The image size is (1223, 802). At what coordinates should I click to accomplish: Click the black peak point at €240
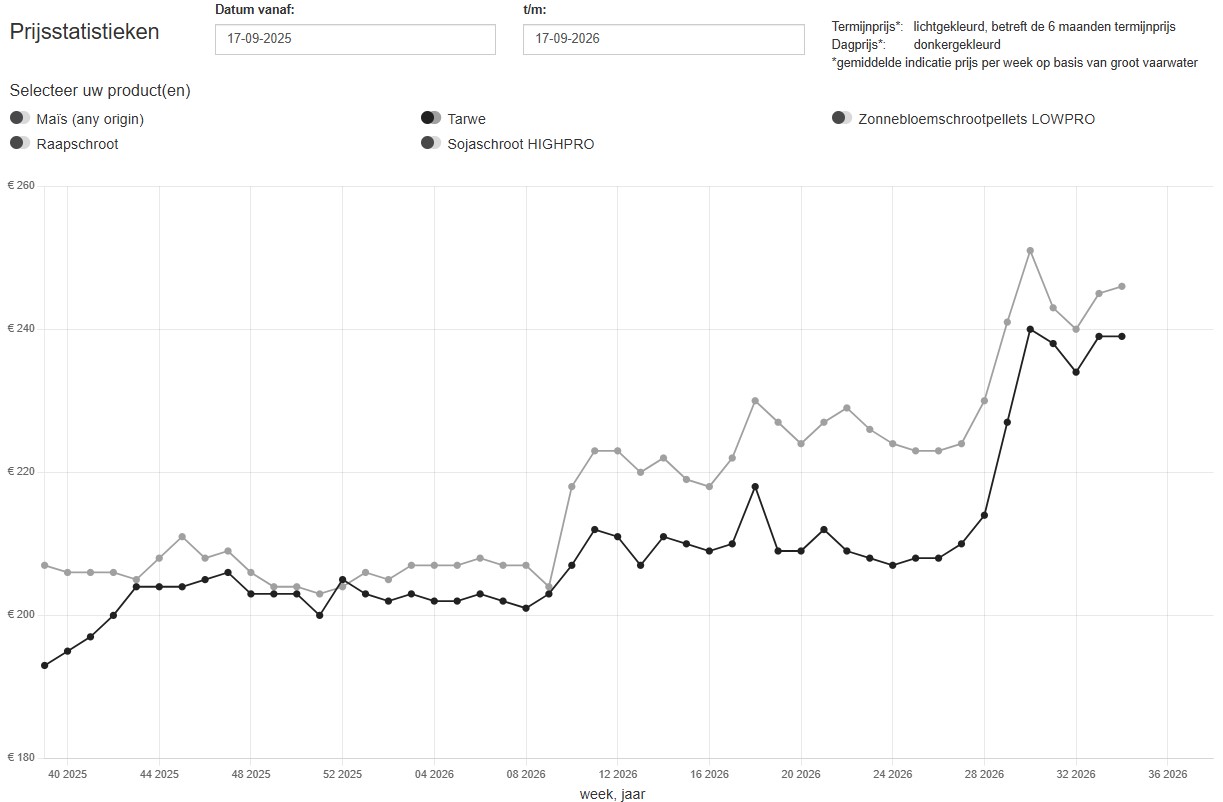tap(1030, 329)
